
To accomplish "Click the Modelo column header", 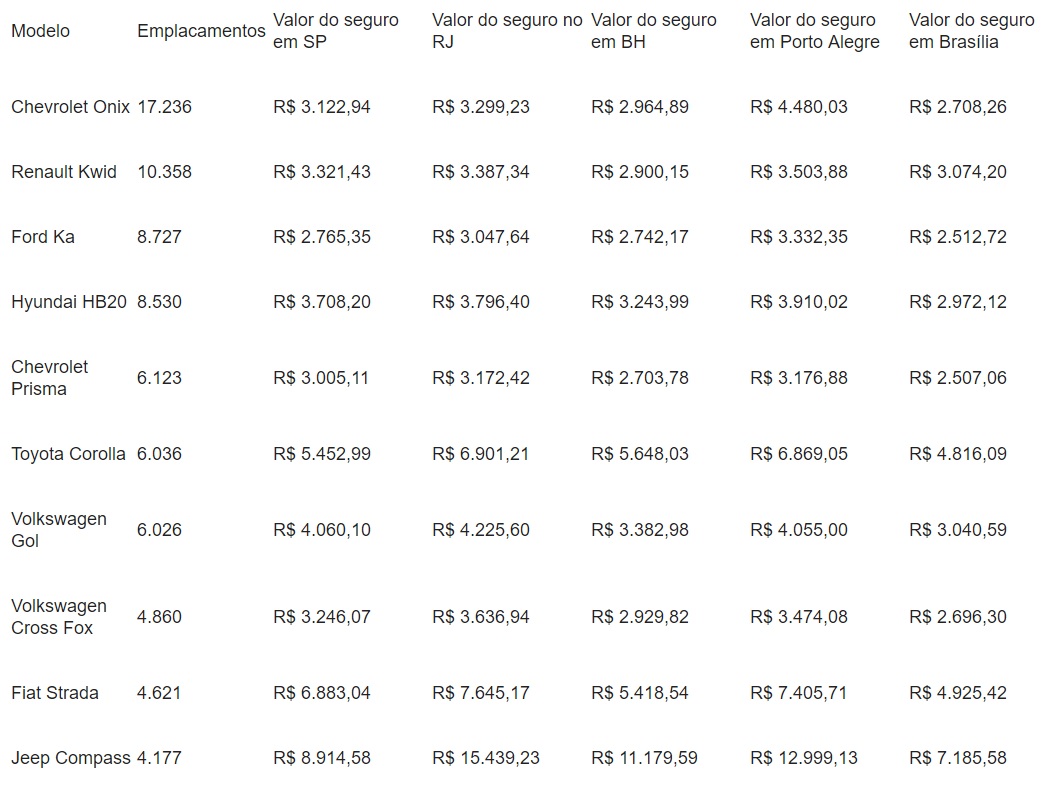I will (x=41, y=31).
